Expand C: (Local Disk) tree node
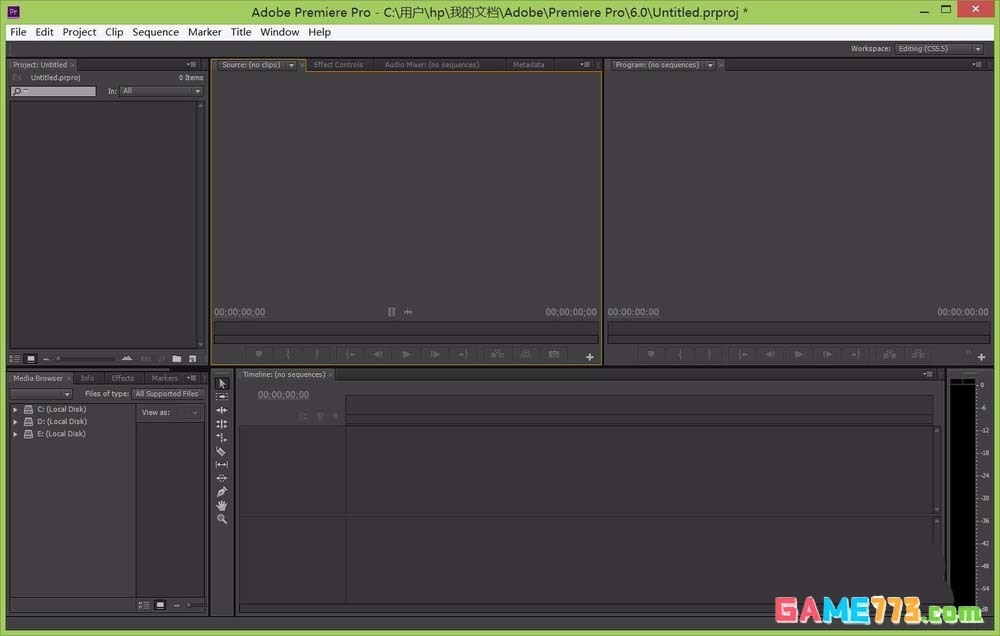 (15, 410)
